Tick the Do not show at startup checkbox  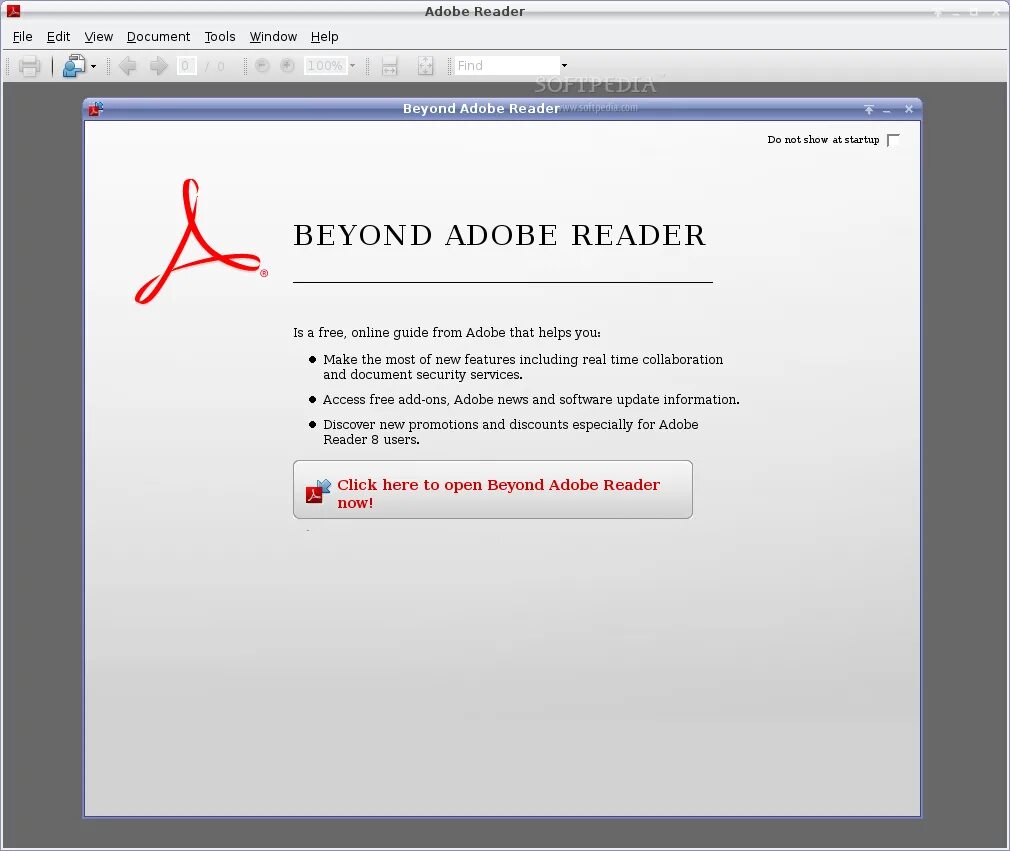coord(893,140)
